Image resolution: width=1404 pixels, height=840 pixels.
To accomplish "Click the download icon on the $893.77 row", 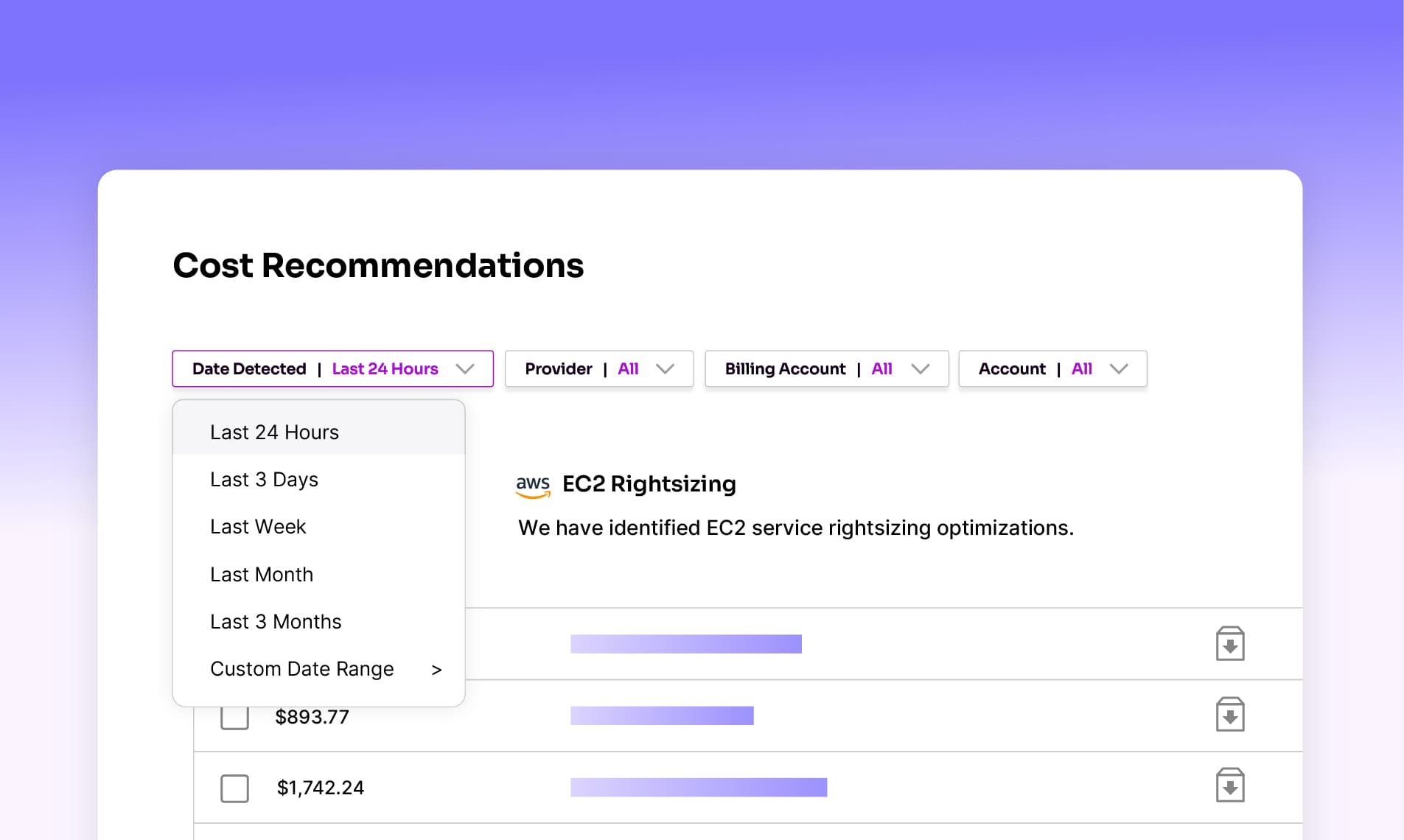I will click(x=1229, y=715).
